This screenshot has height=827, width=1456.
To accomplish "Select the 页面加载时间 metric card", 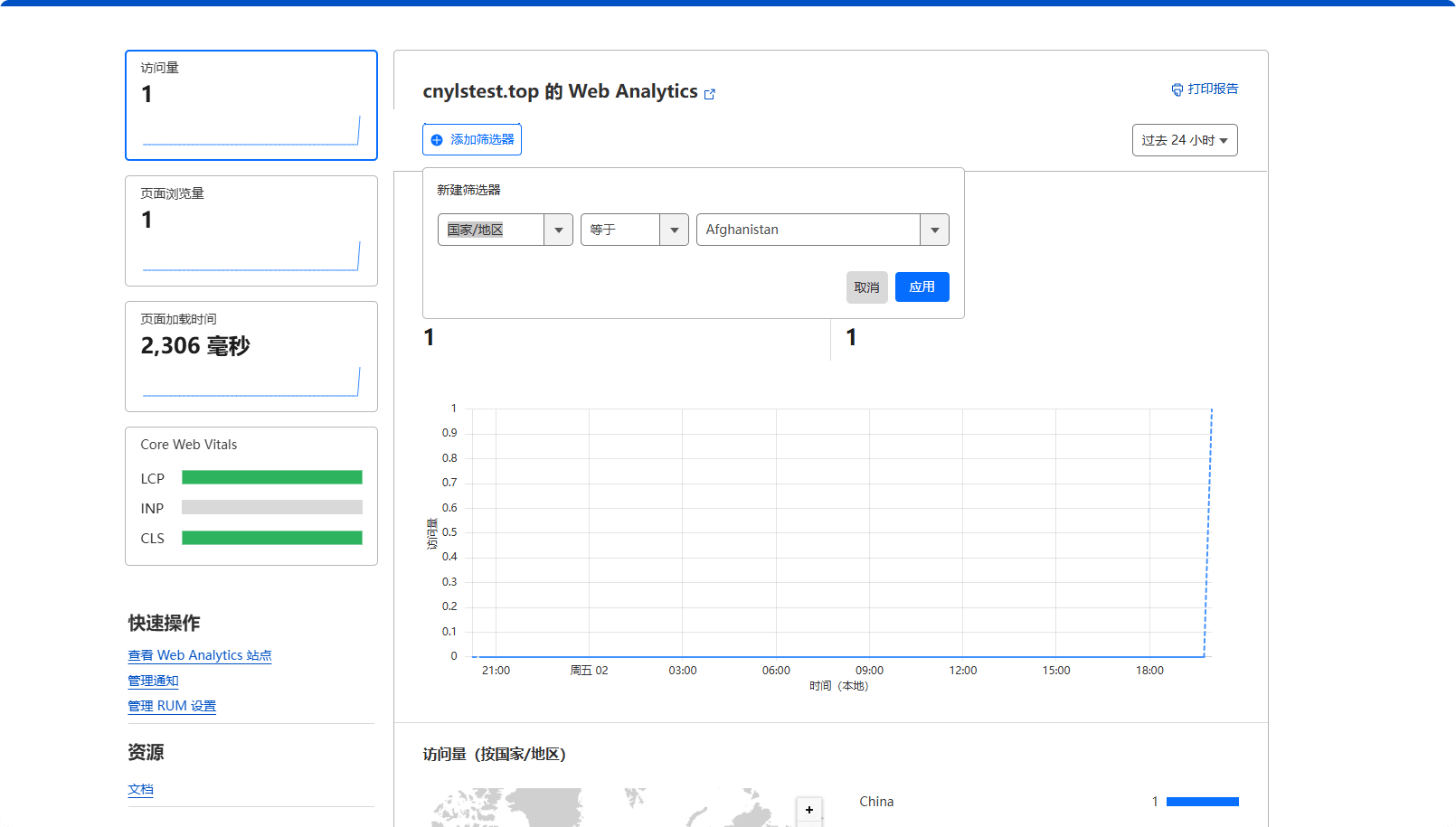I will pyautogui.click(x=251, y=356).
